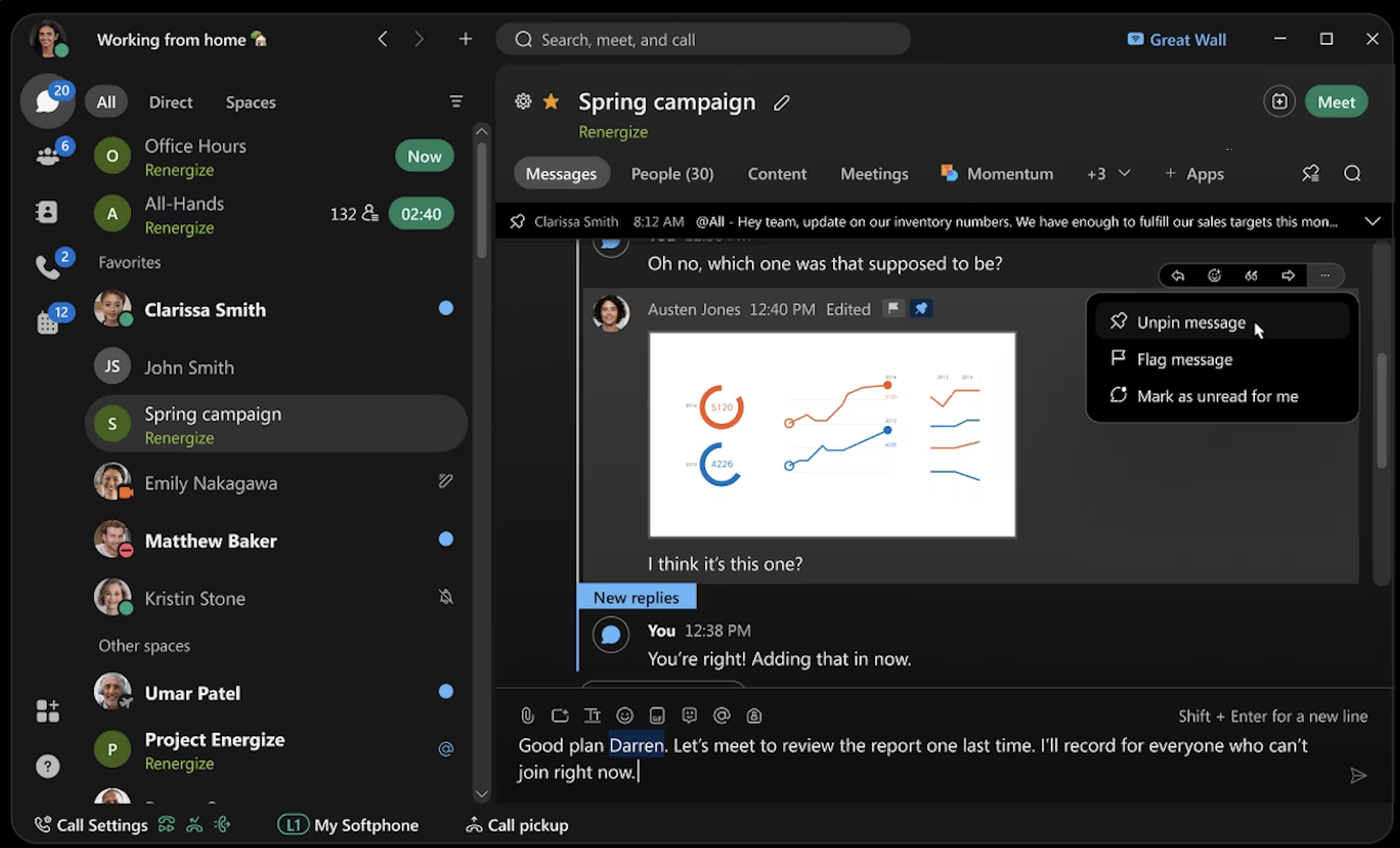Click the green Meet button
1400x848 pixels.
coord(1336,102)
